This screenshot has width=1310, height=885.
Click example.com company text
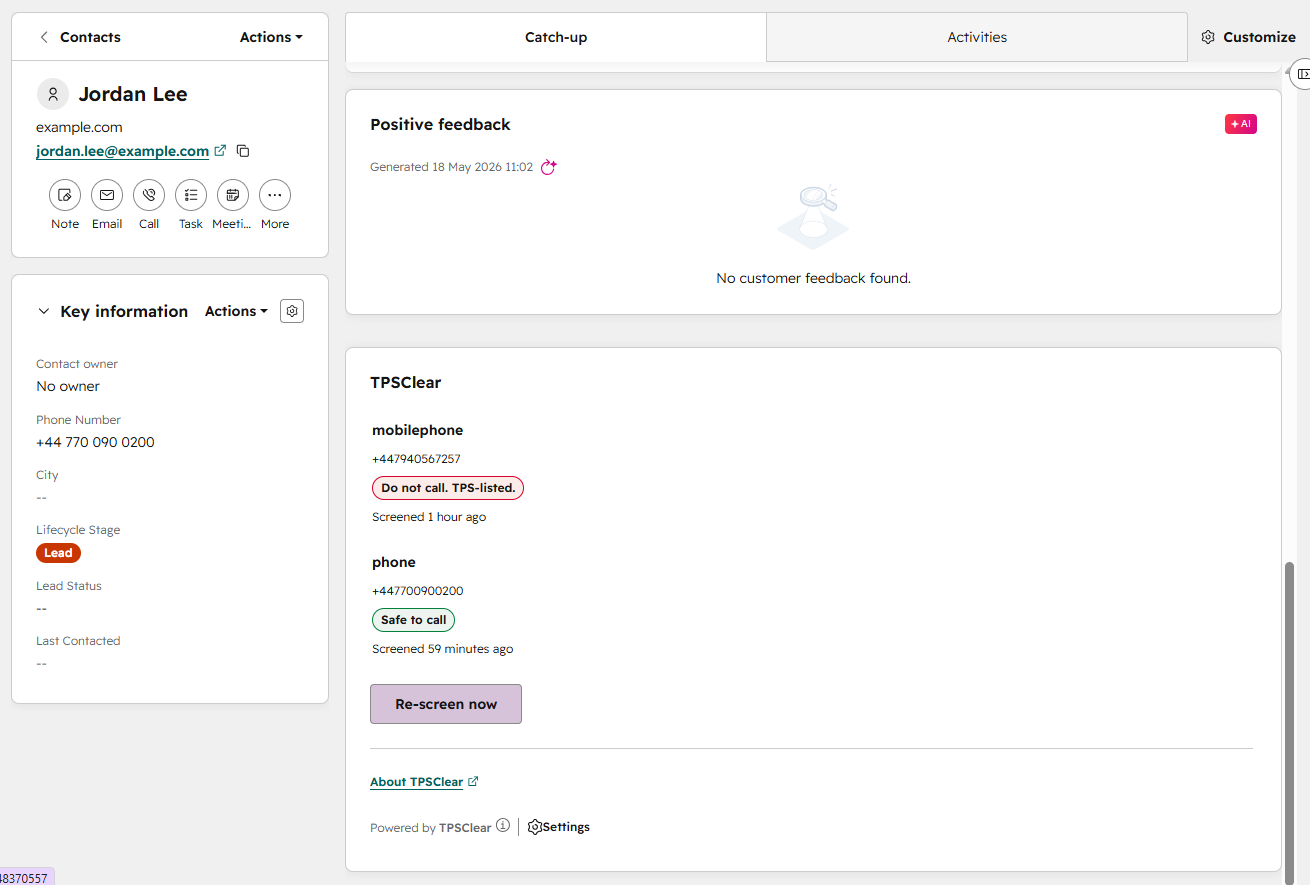pyautogui.click(x=79, y=127)
